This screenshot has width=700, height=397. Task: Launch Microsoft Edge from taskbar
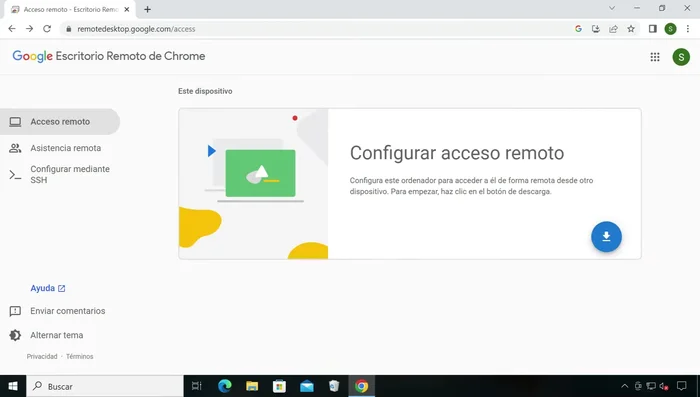click(x=225, y=386)
